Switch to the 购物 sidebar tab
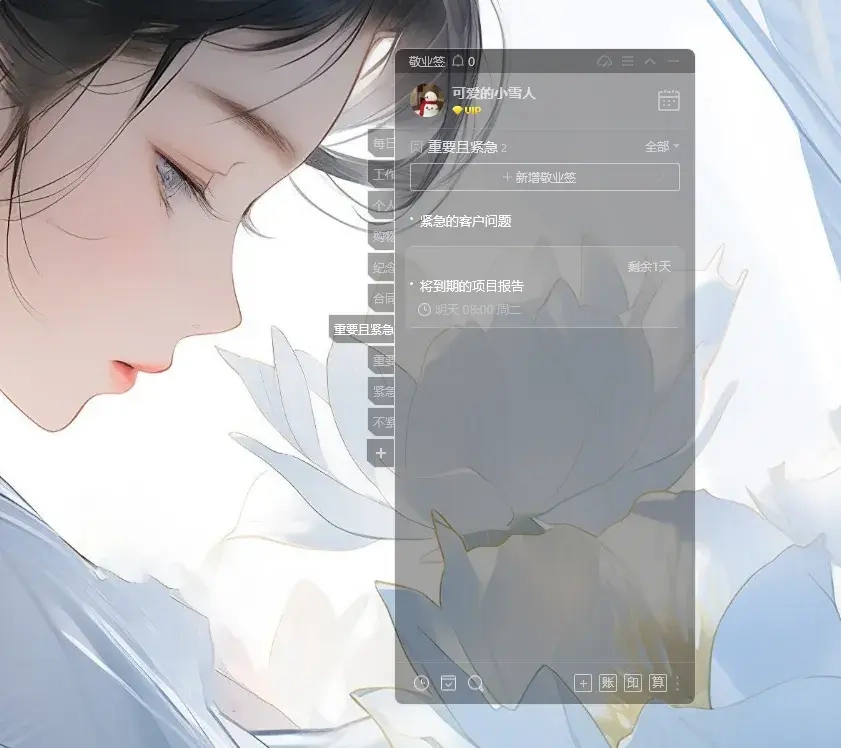Screen dimensions: 841x748 click(381, 236)
